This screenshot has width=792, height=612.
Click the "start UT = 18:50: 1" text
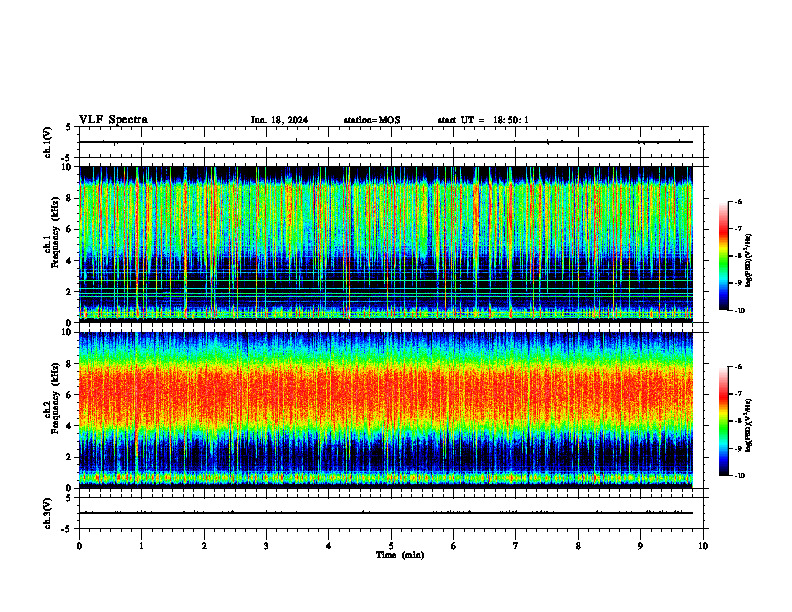click(x=483, y=120)
